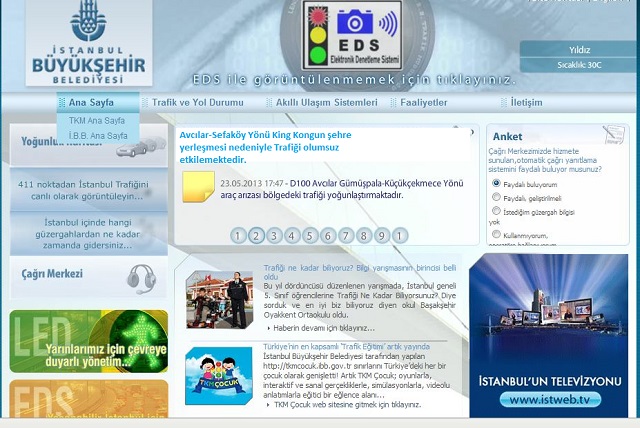Expand the Trafik ve Yol Durumu menu
640x428 pixels.
tap(196, 103)
